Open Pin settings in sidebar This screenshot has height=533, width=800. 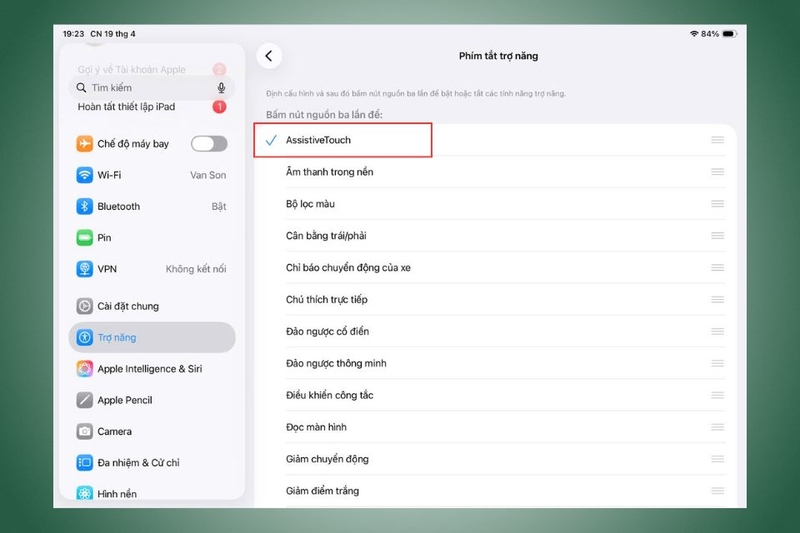152,238
